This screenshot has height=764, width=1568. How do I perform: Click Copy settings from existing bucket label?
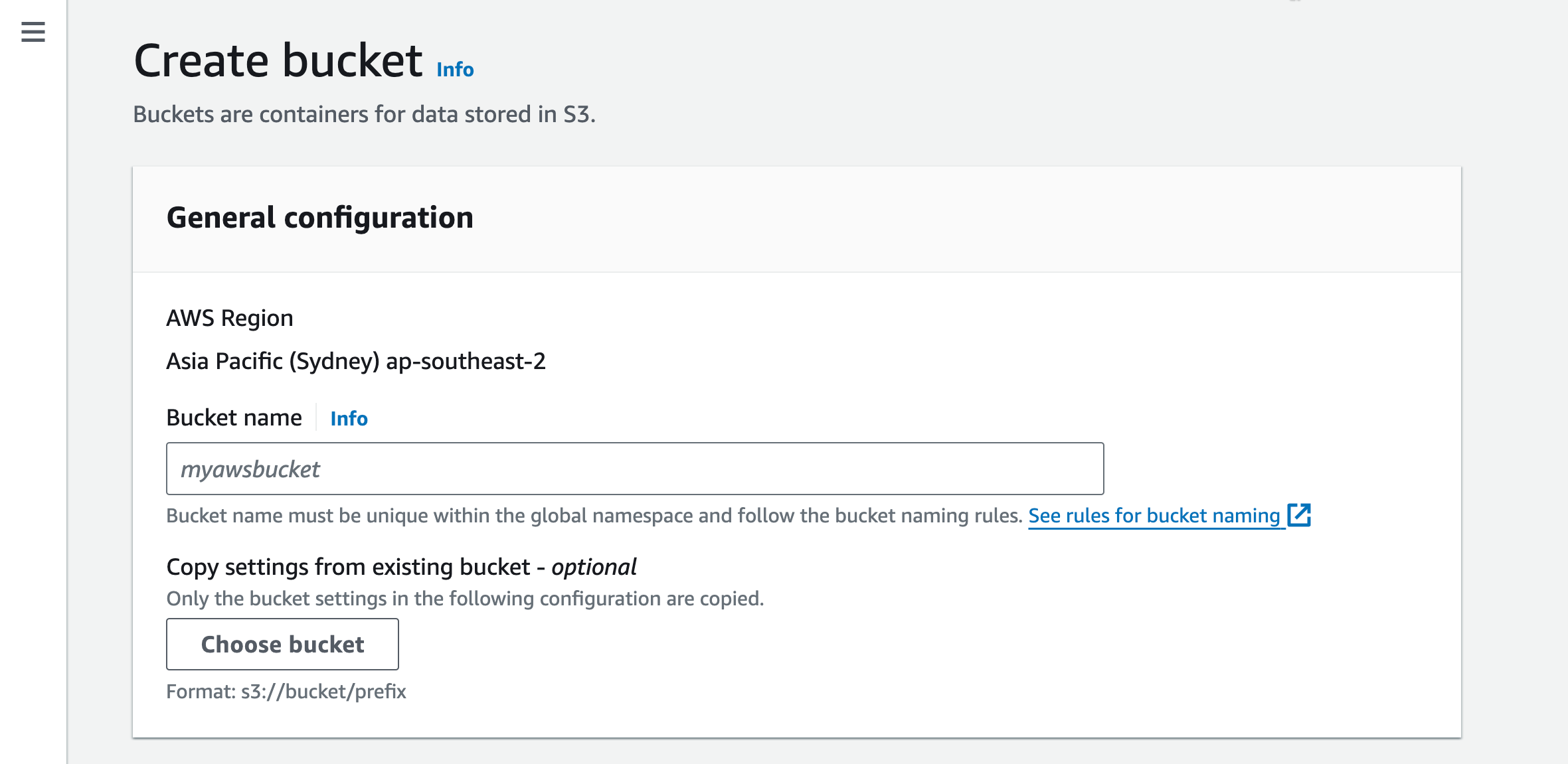click(x=348, y=568)
